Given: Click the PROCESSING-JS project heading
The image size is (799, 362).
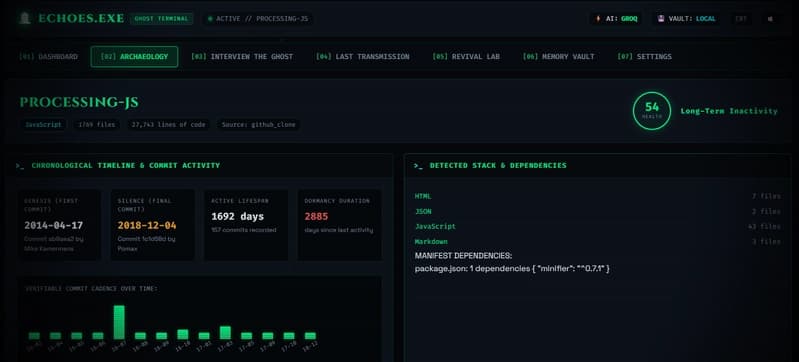Looking at the screenshot, I should tap(79, 102).
